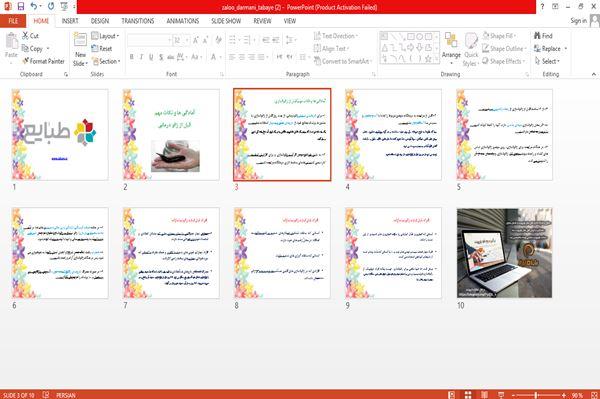
Task: Select slide 1 thumbnail with logo
Action: [x=60, y=135]
